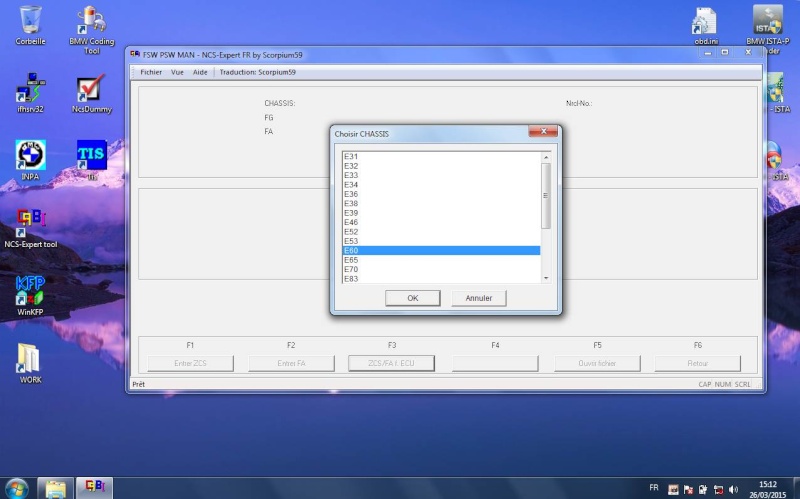Open the Fichier menu
The height and width of the screenshot is (499, 800).
[x=151, y=72]
